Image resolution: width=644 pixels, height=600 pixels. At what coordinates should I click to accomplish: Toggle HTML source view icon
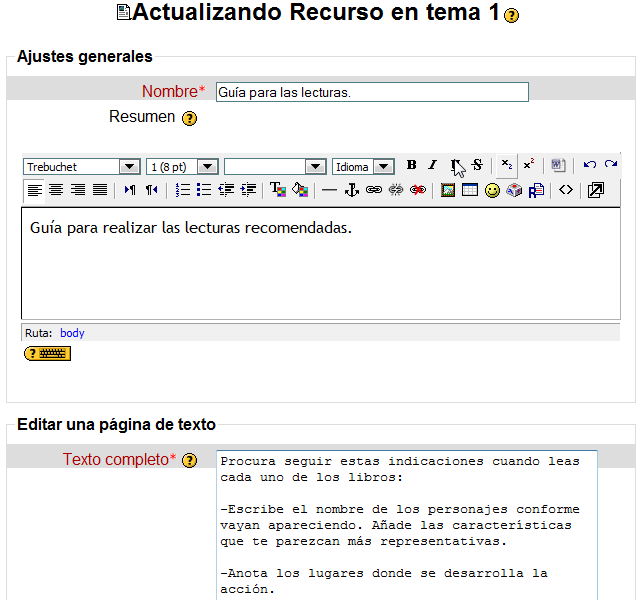[x=565, y=190]
